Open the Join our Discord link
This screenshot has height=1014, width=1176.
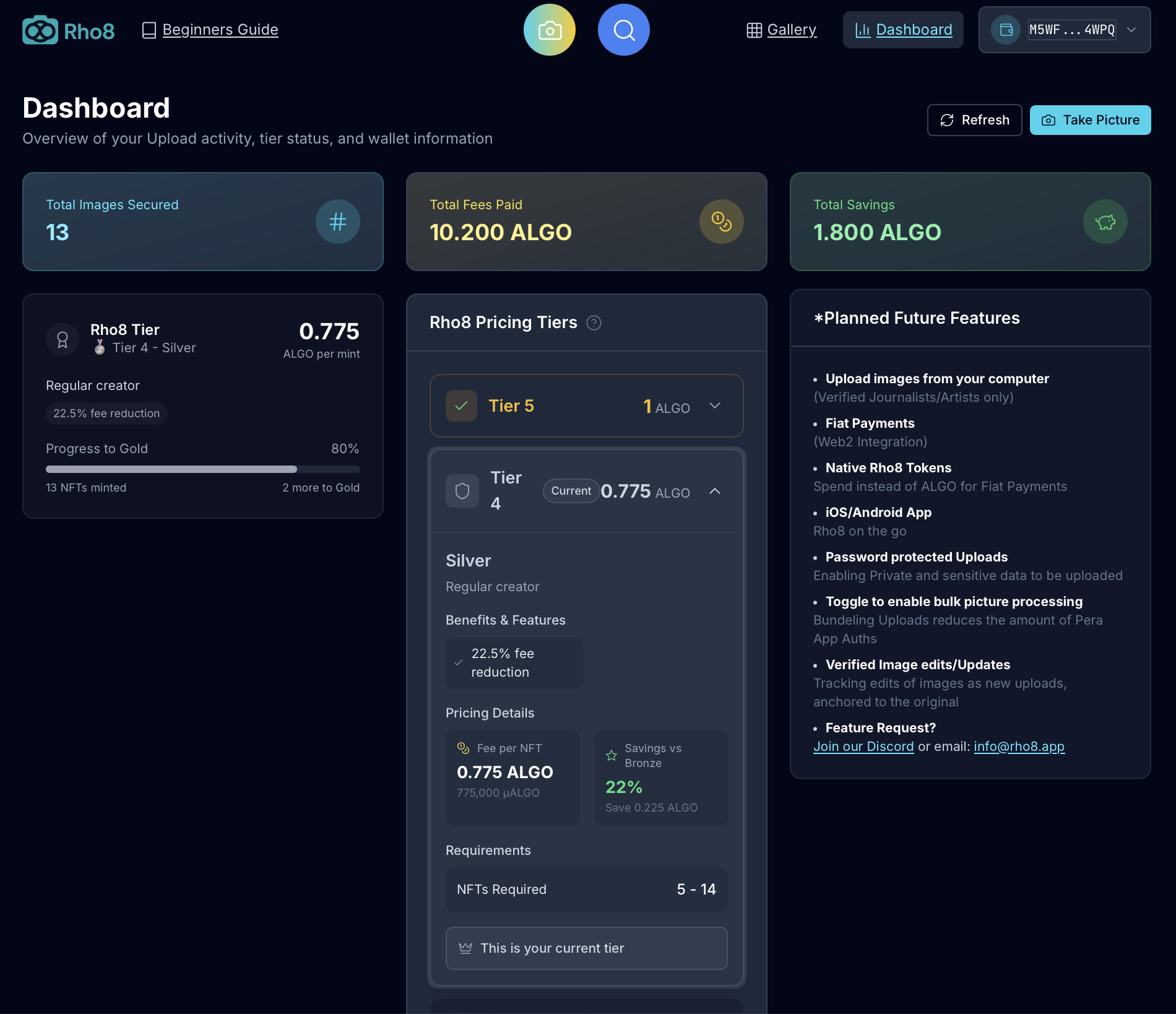pos(863,747)
